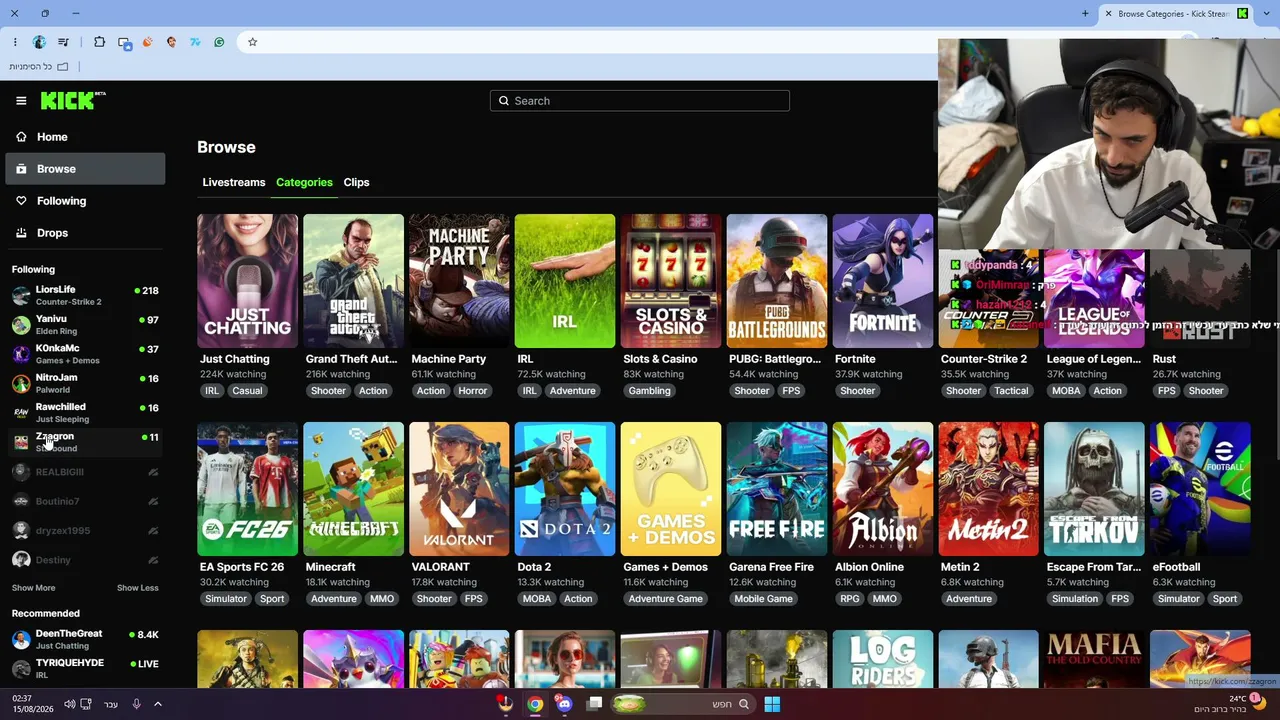Screen dimensions: 1280x720
Task: Open the Chrome three-dot menu
Action: [15, 42]
